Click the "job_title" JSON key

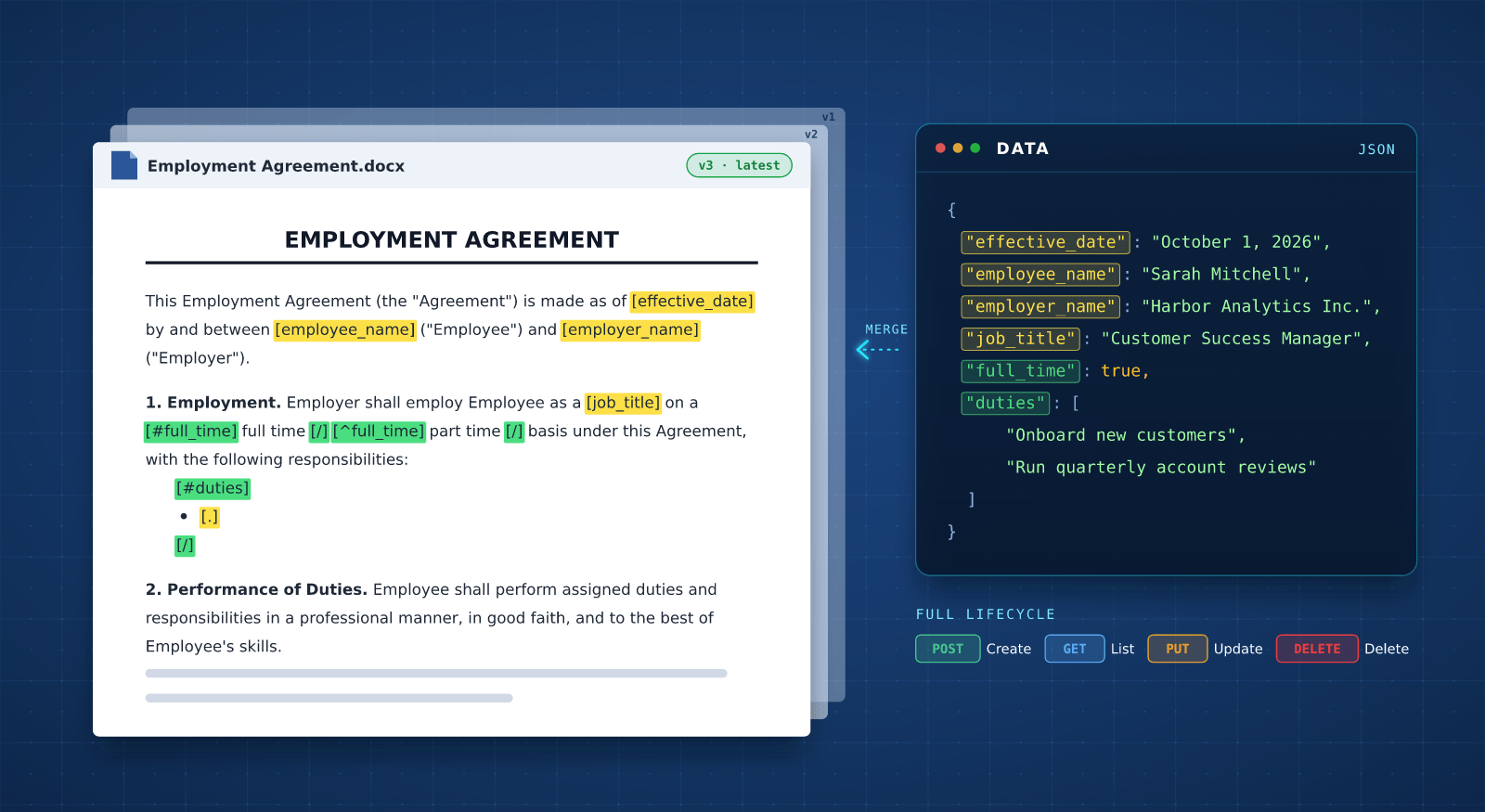(x=1020, y=340)
